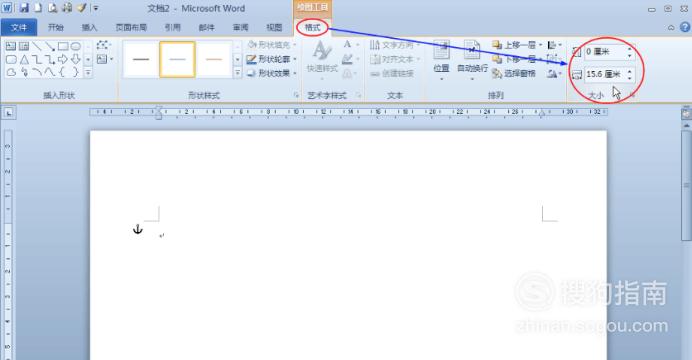Choose the highlighted blue line style thumbnail
The height and width of the screenshot is (360, 692).
pos(177,59)
